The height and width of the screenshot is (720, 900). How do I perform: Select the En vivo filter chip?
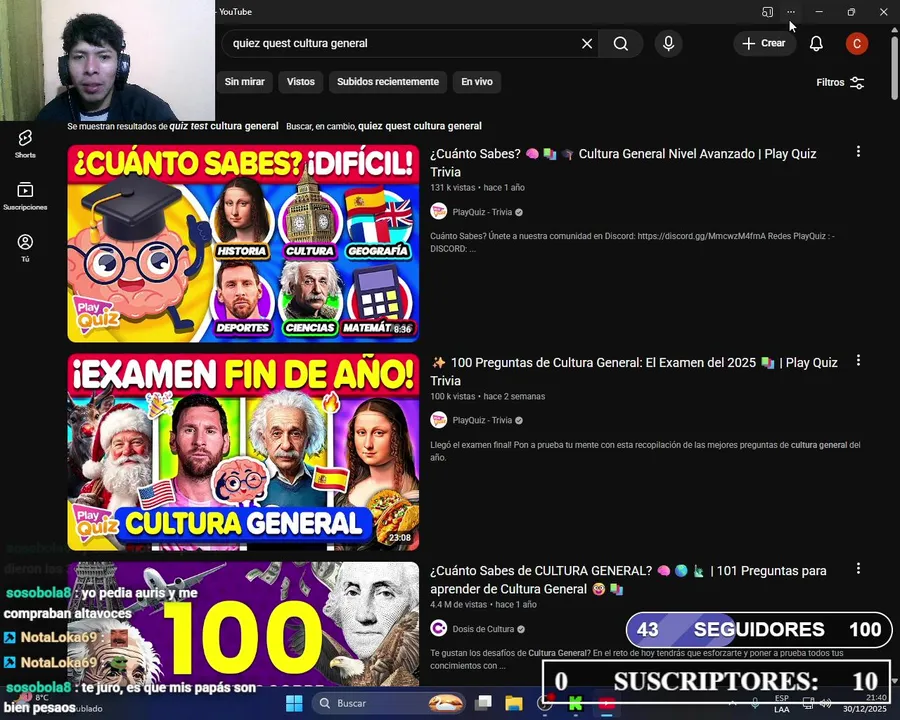point(477,82)
